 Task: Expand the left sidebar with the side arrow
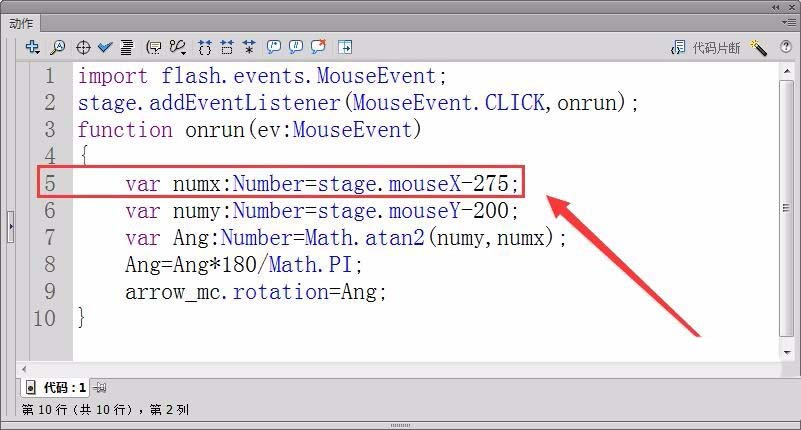point(11,226)
